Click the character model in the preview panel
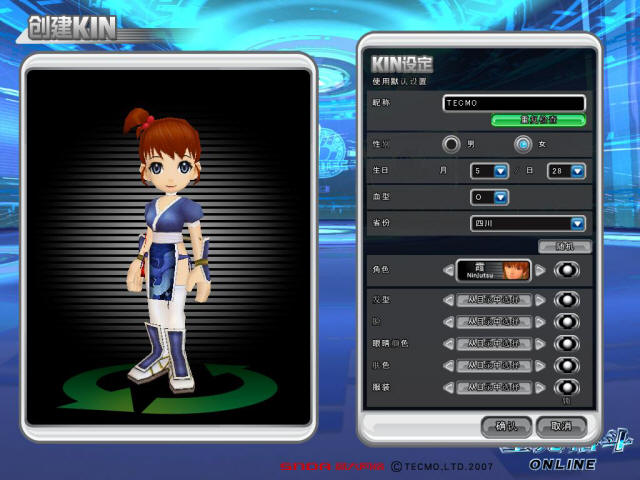The image size is (640, 480). [x=167, y=249]
